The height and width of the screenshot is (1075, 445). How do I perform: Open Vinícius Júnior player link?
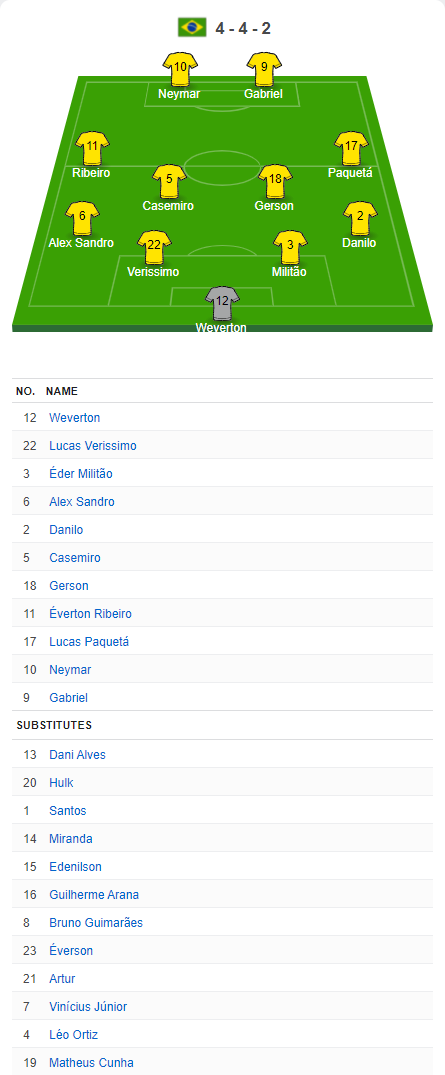88,1007
